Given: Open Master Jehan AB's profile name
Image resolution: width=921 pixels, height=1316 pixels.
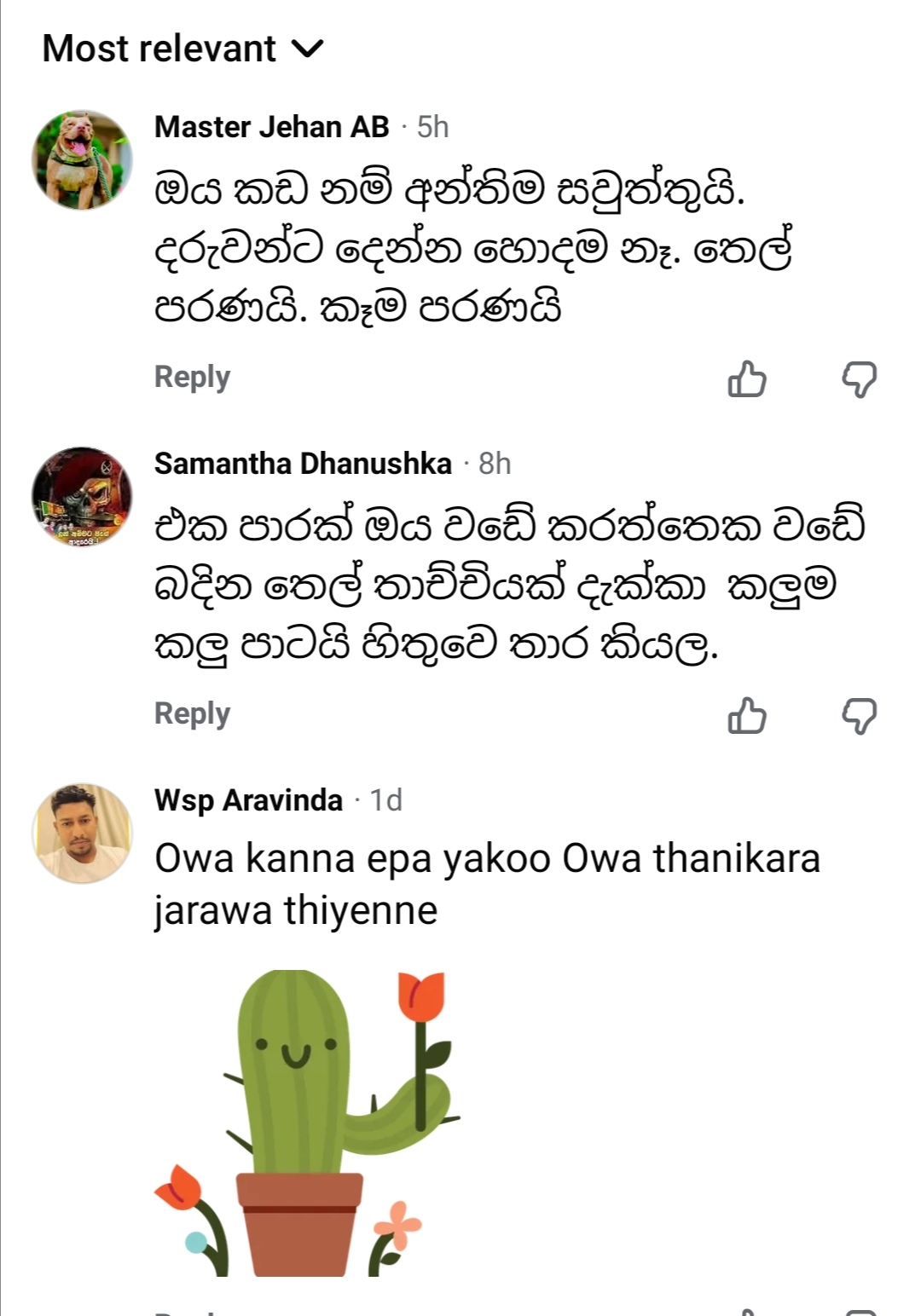Looking at the screenshot, I should tap(271, 127).
